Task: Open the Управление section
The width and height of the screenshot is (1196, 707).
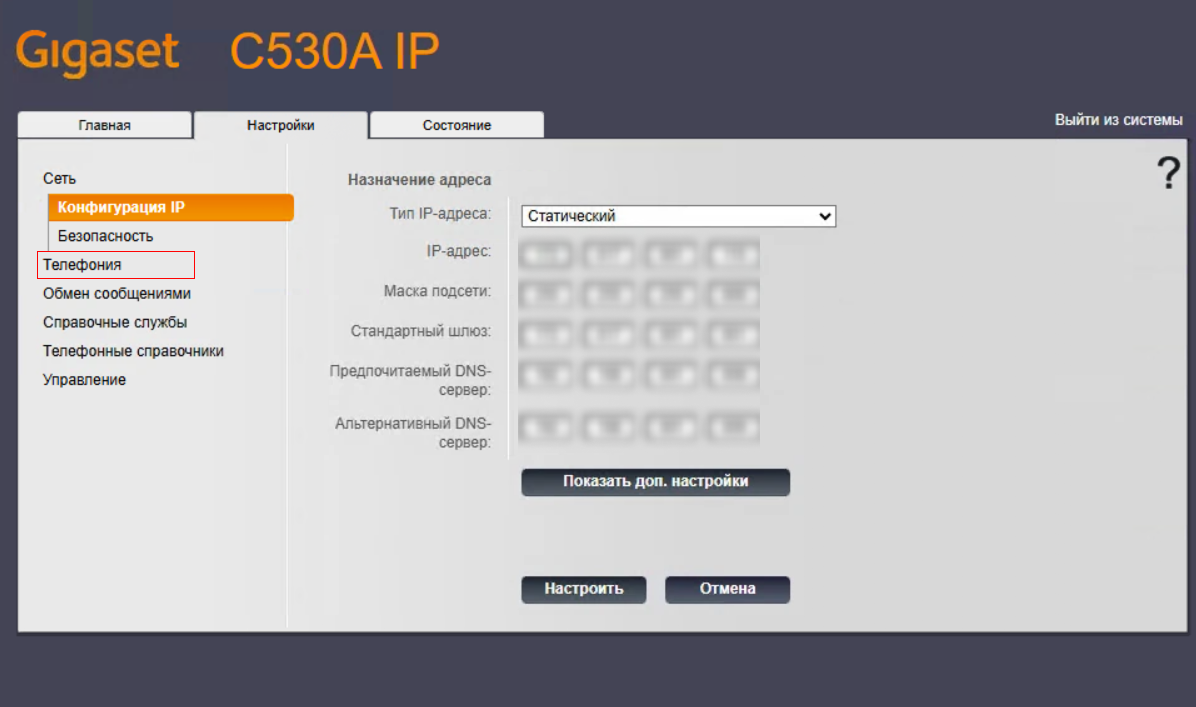Action: [x=84, y=380]
